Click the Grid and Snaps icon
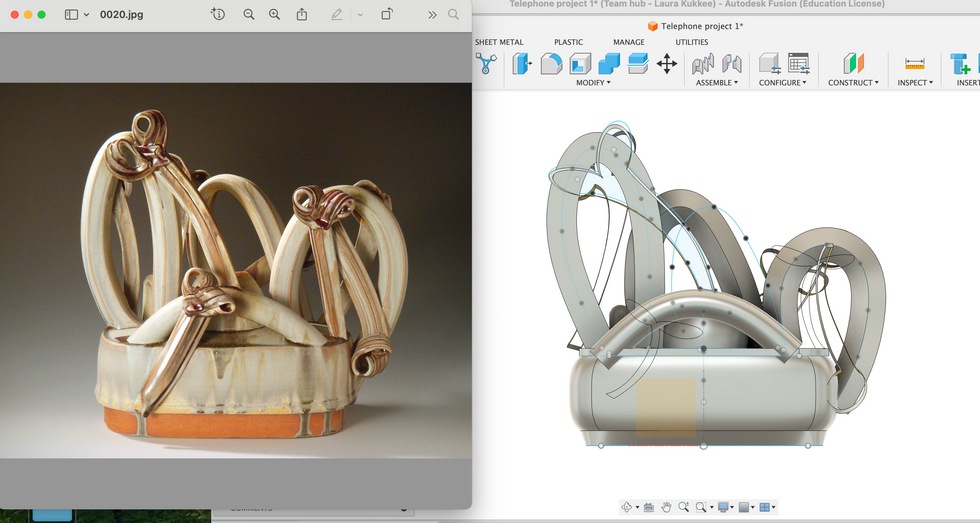Image resolution: width=980 pixels, height=523 pixels. [744, 507]
